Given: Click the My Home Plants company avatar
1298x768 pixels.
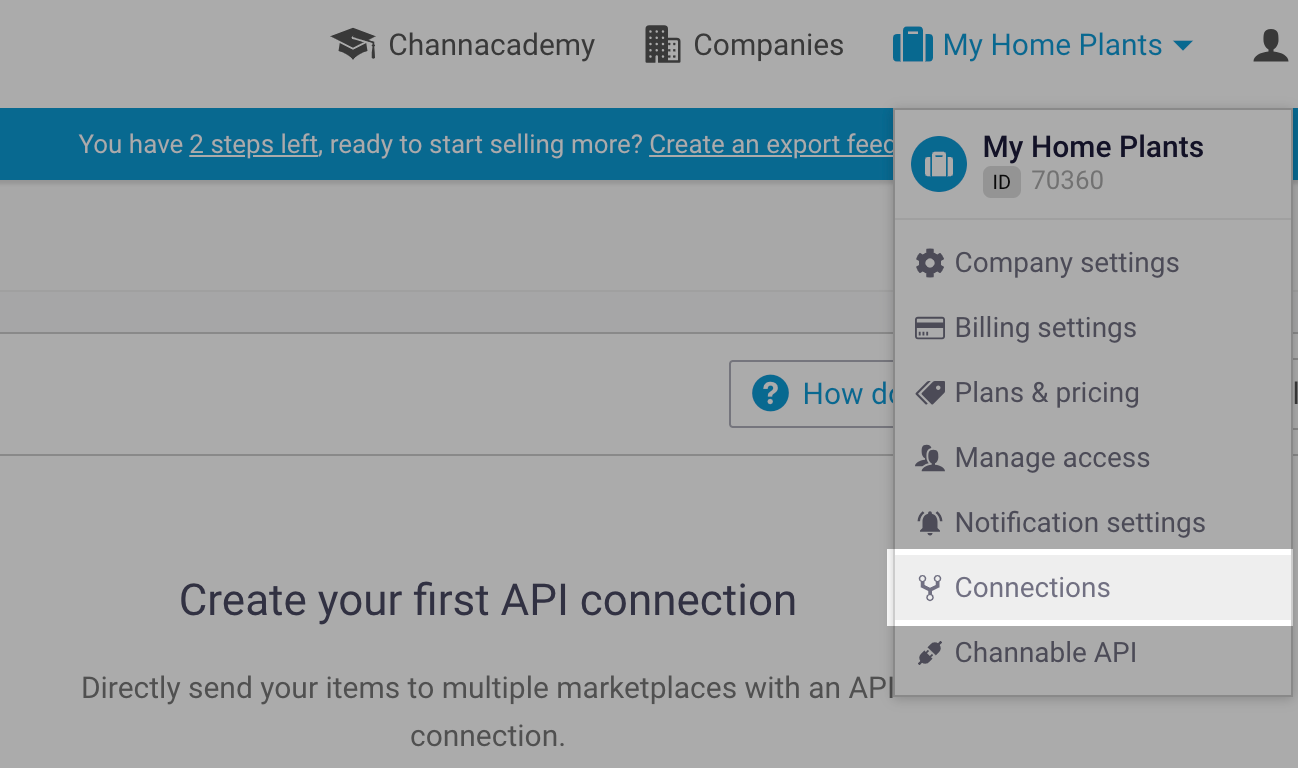Looking at the screenshot, I should [938, 163].
